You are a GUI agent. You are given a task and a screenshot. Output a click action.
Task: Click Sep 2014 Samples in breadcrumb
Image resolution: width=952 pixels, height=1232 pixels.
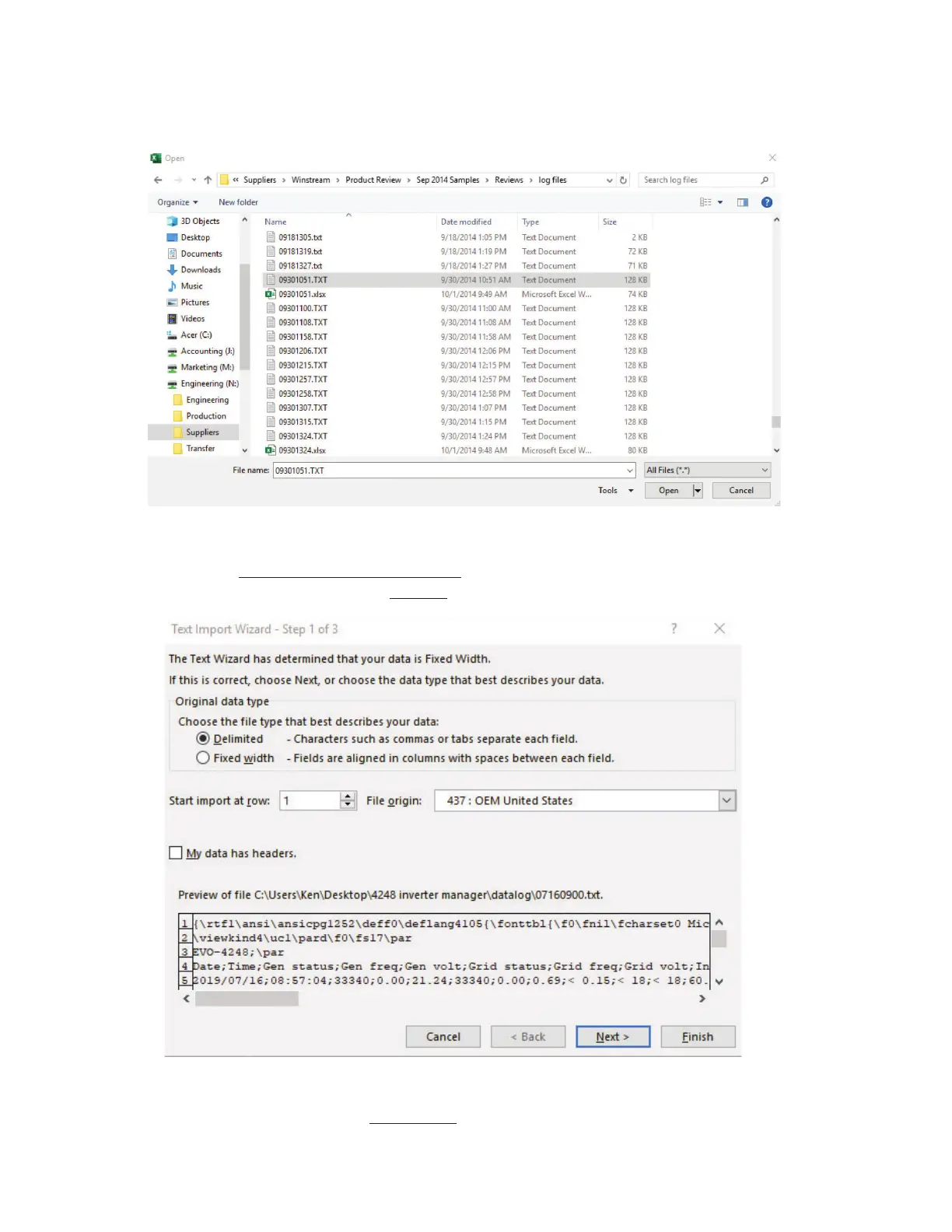(x=448, y=180)
